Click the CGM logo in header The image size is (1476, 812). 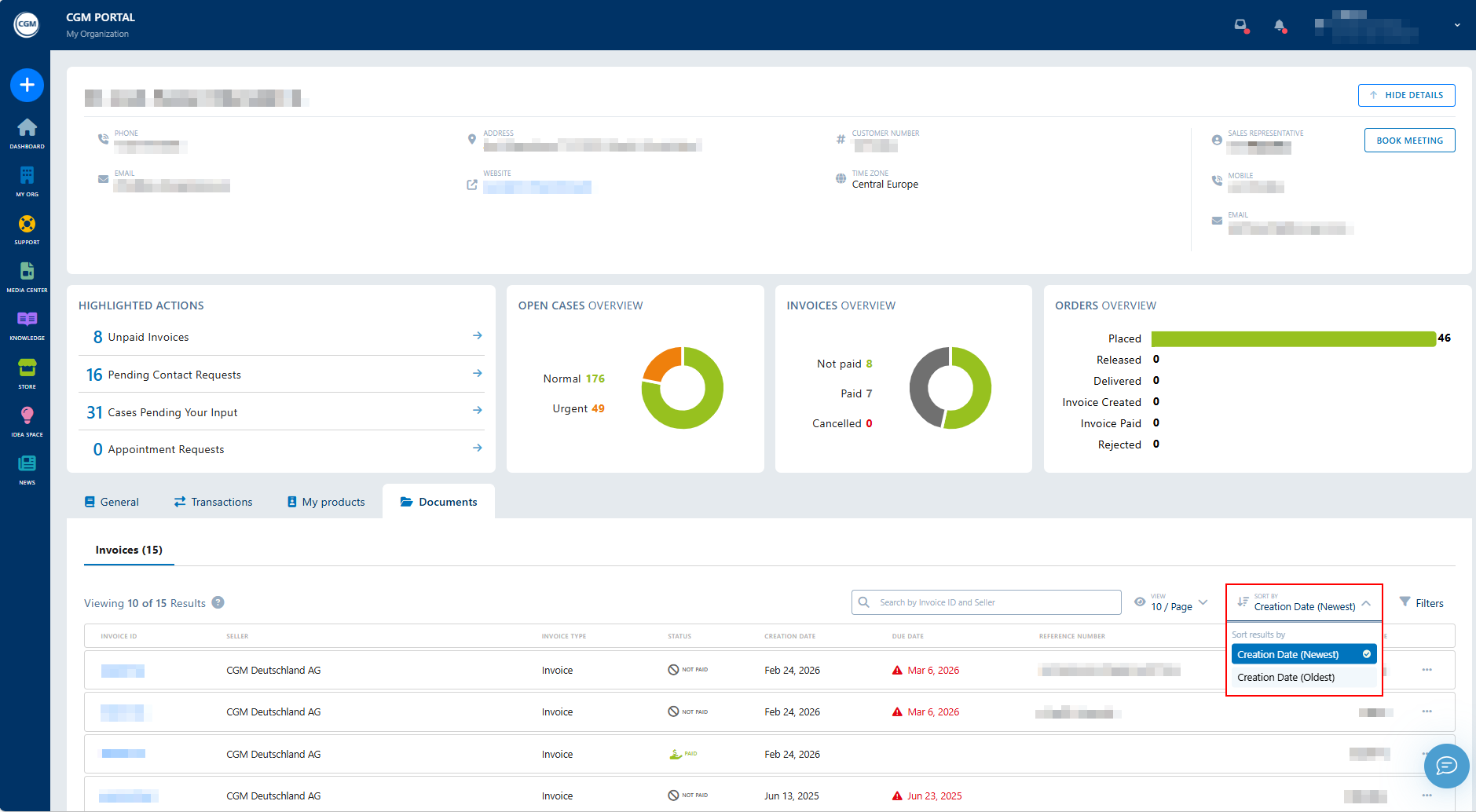[x=27, y=24]
